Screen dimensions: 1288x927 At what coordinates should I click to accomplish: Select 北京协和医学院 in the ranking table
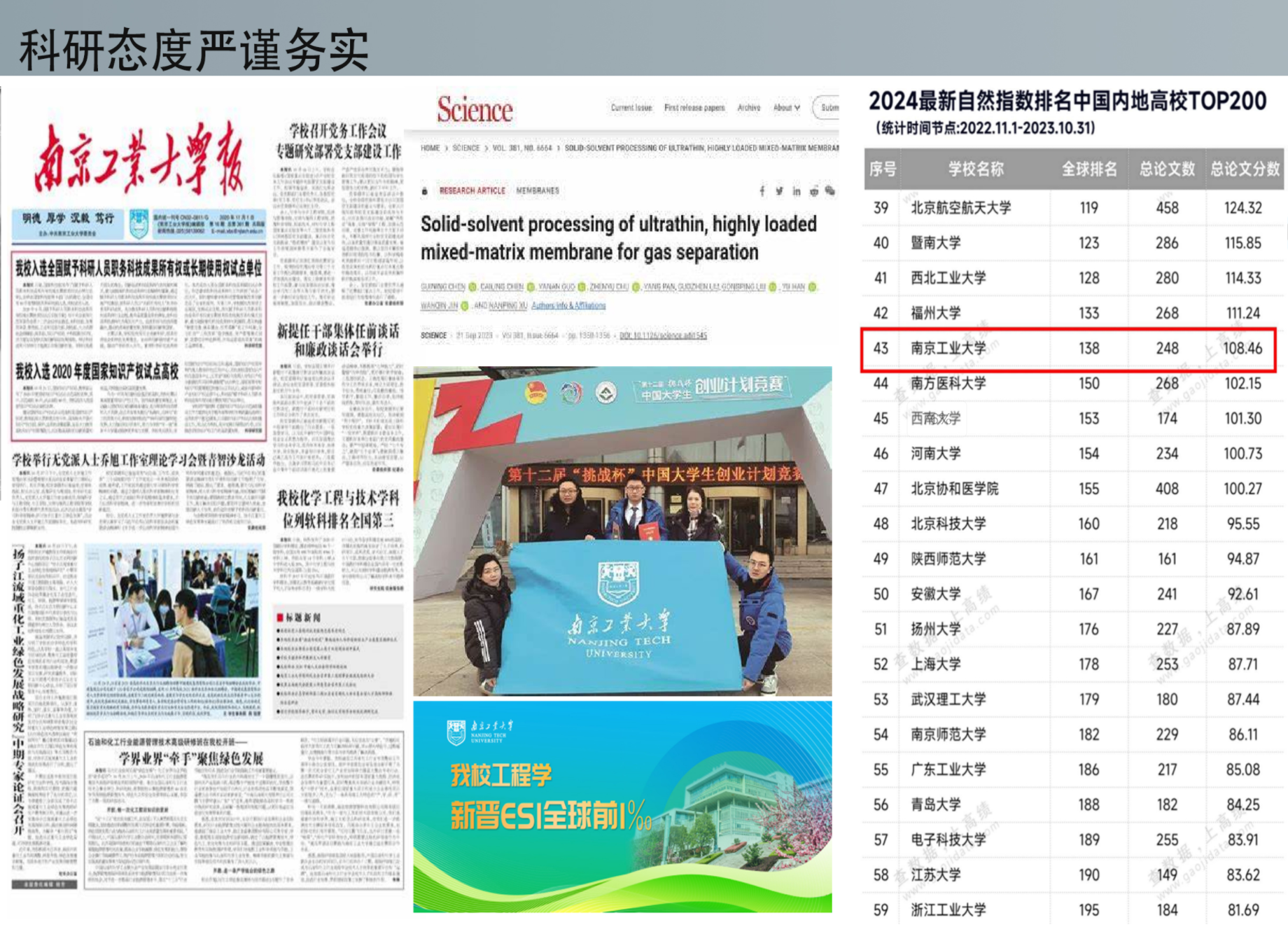954,489
